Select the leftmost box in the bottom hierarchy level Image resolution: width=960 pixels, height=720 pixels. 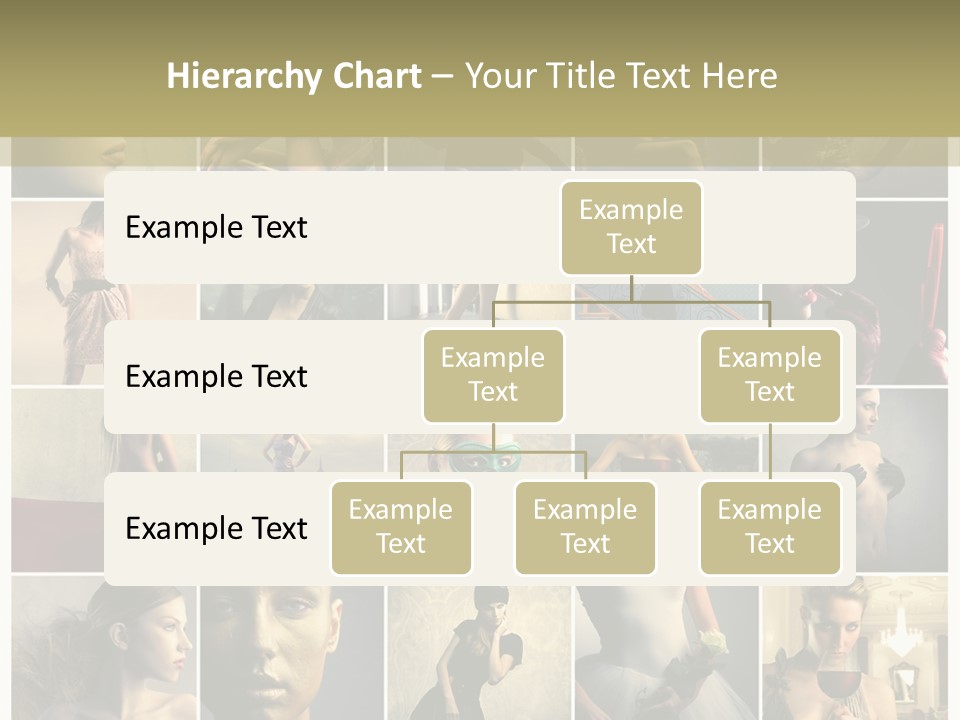click(401, 527)
